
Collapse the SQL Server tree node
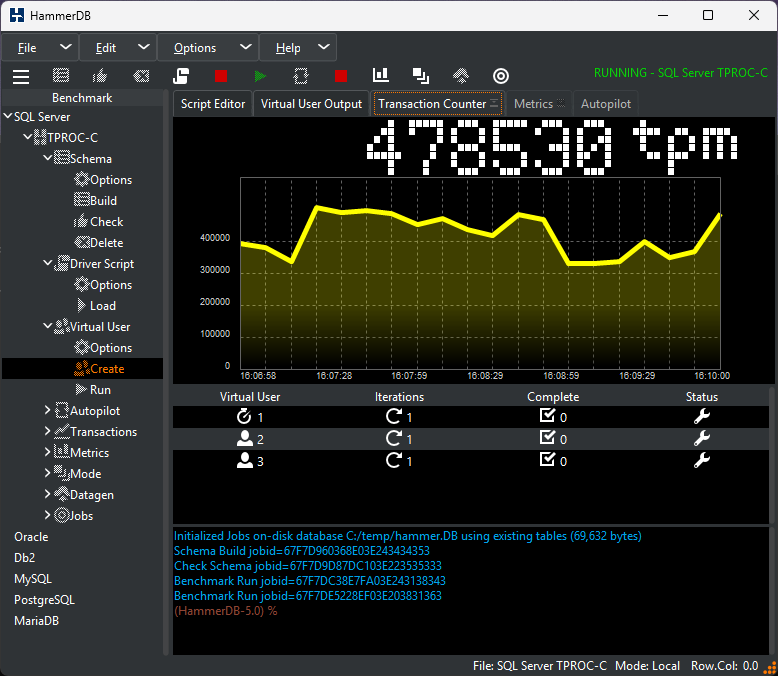(8, 116)
